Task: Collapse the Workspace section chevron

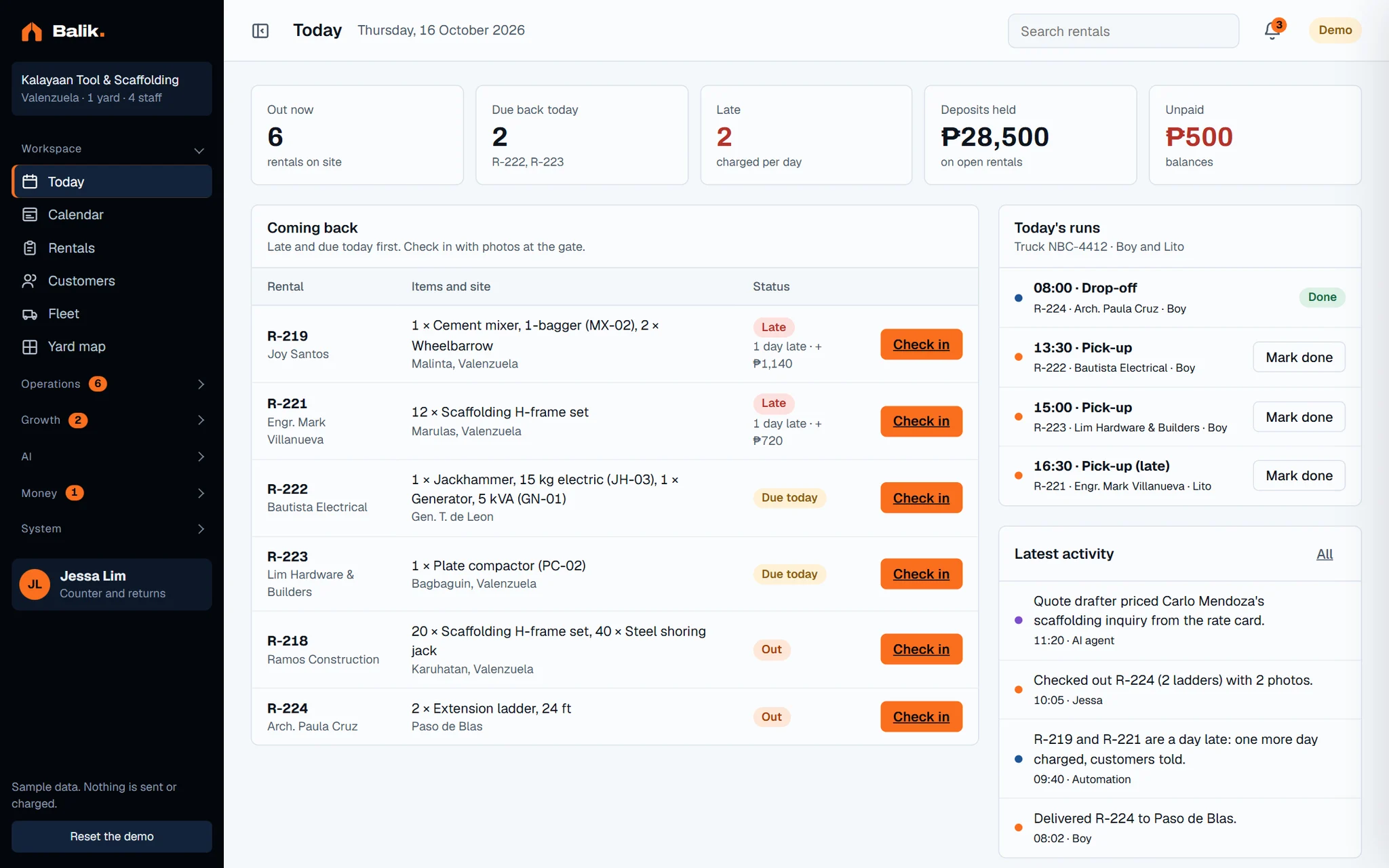Action: (x=199, y=150)
